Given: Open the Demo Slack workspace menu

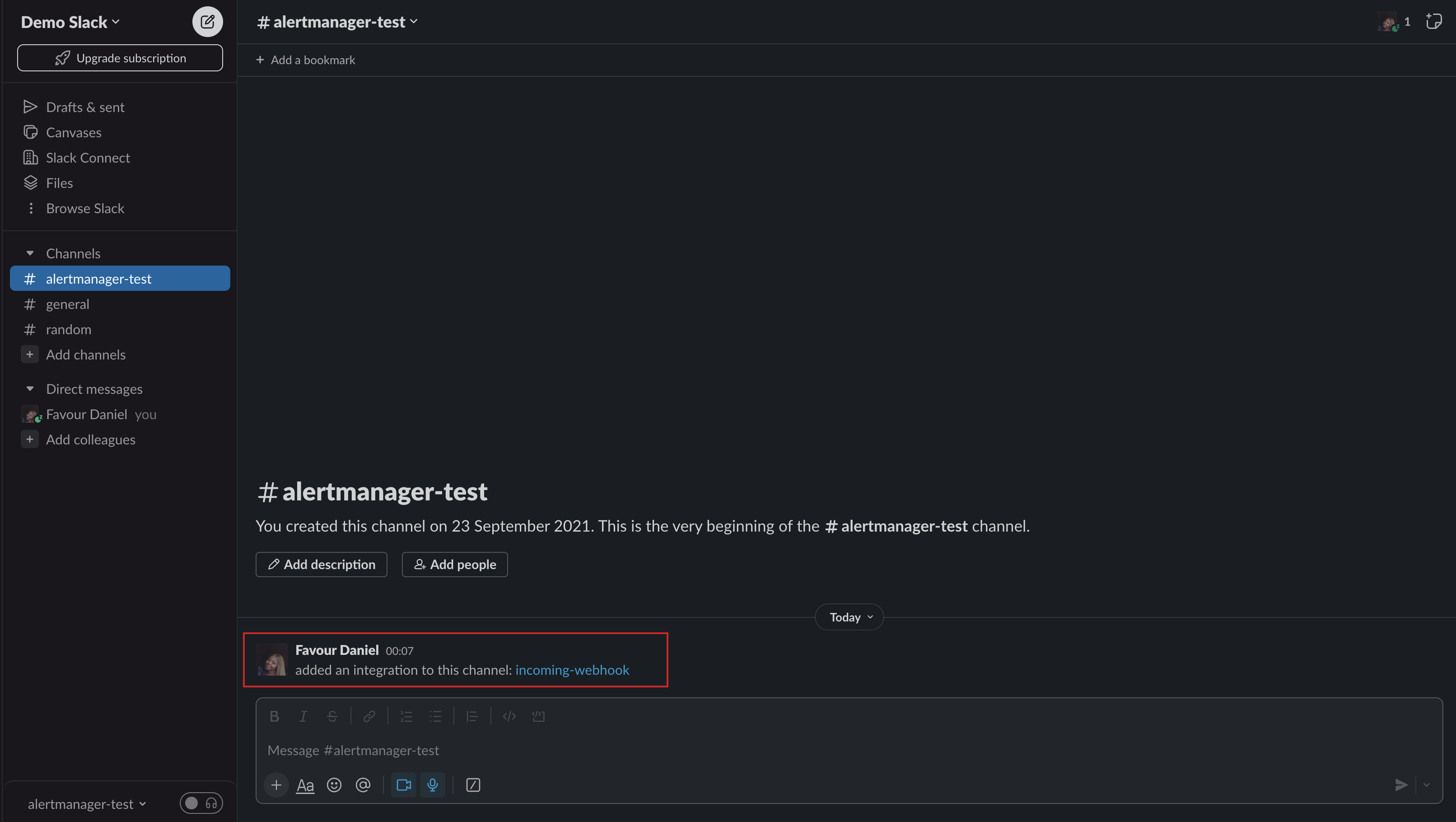Looking at the screenshot, I should [x=70, y=22].
